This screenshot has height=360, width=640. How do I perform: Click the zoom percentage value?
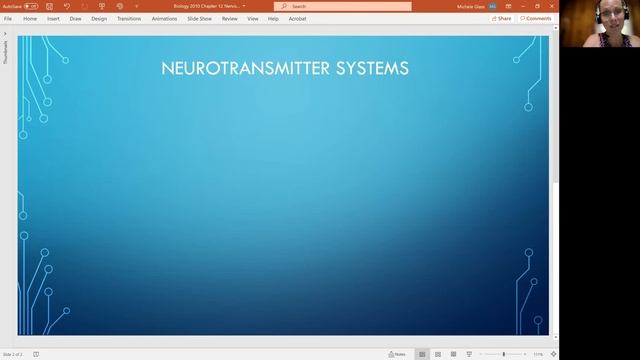(x=538, y=354)
